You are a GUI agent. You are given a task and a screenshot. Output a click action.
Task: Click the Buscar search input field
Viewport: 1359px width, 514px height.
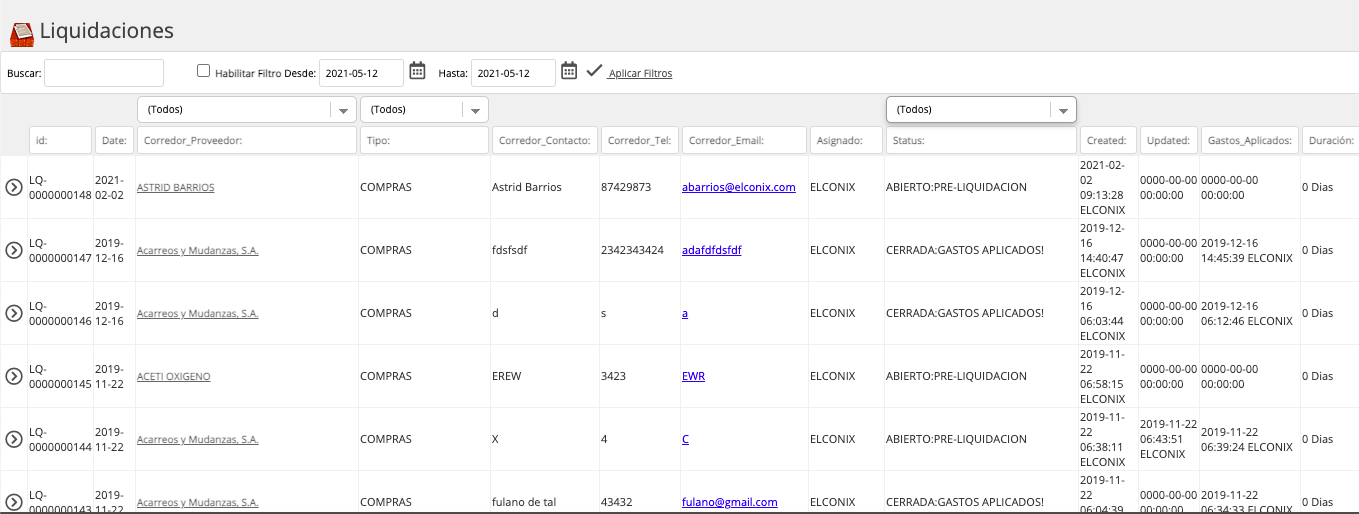pyautogui.click(x=104, y=73)
